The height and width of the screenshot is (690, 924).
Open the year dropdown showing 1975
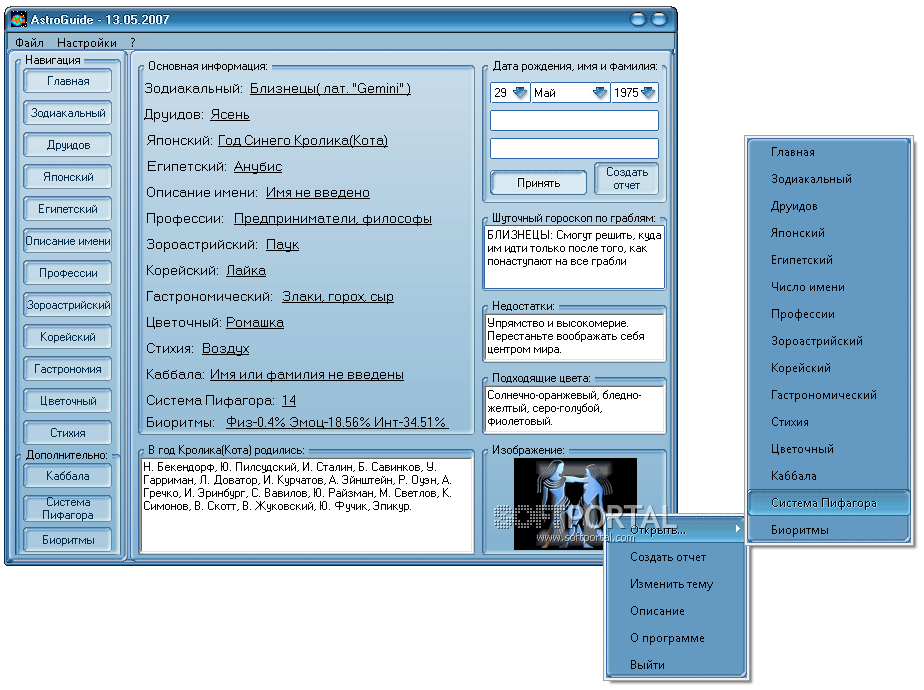648,93
